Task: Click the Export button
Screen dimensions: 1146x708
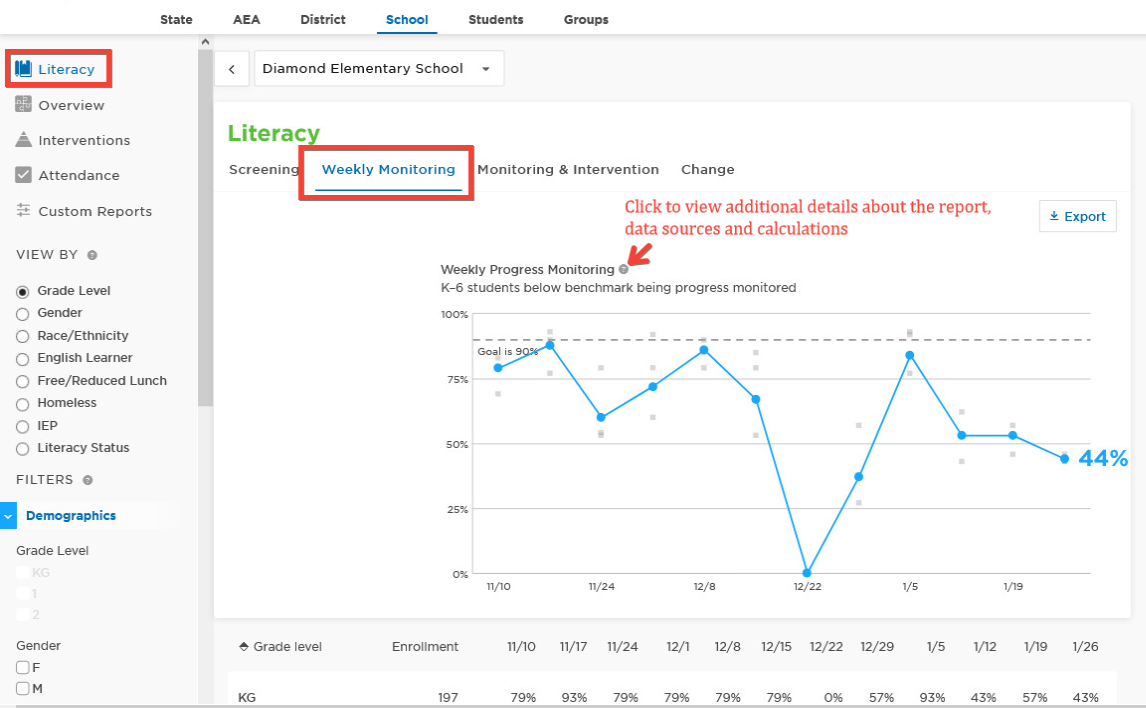Action: (1077, 216)
